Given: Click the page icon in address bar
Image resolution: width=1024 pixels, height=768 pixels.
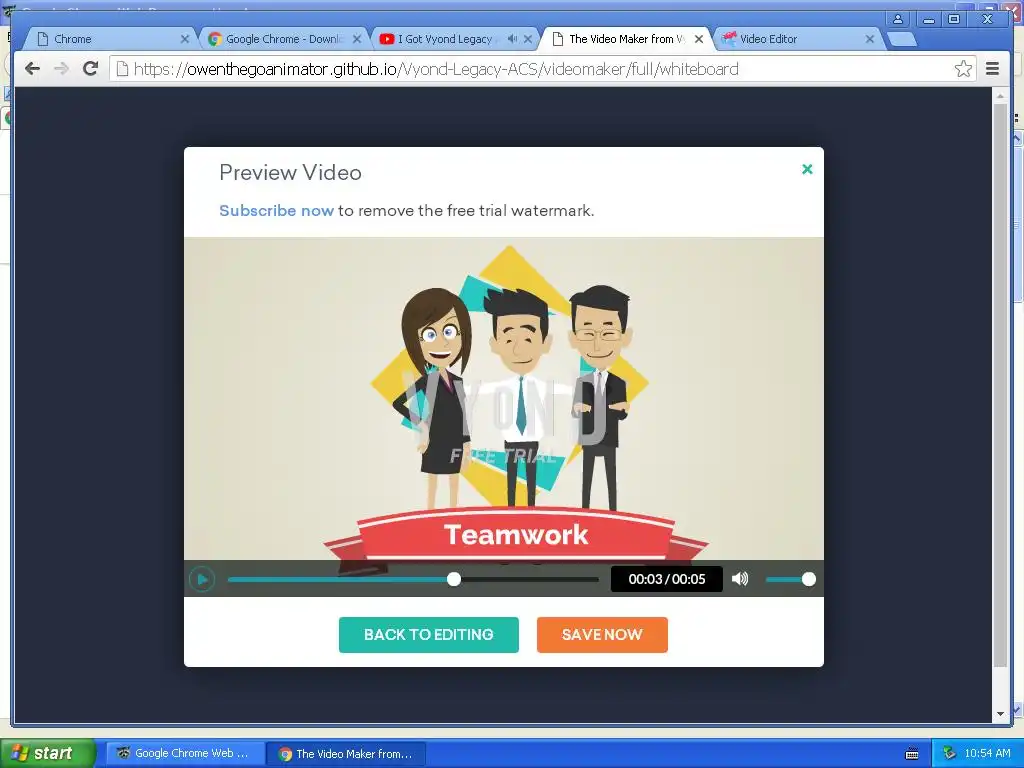Looking at the screenshot, I should point(122,69).
